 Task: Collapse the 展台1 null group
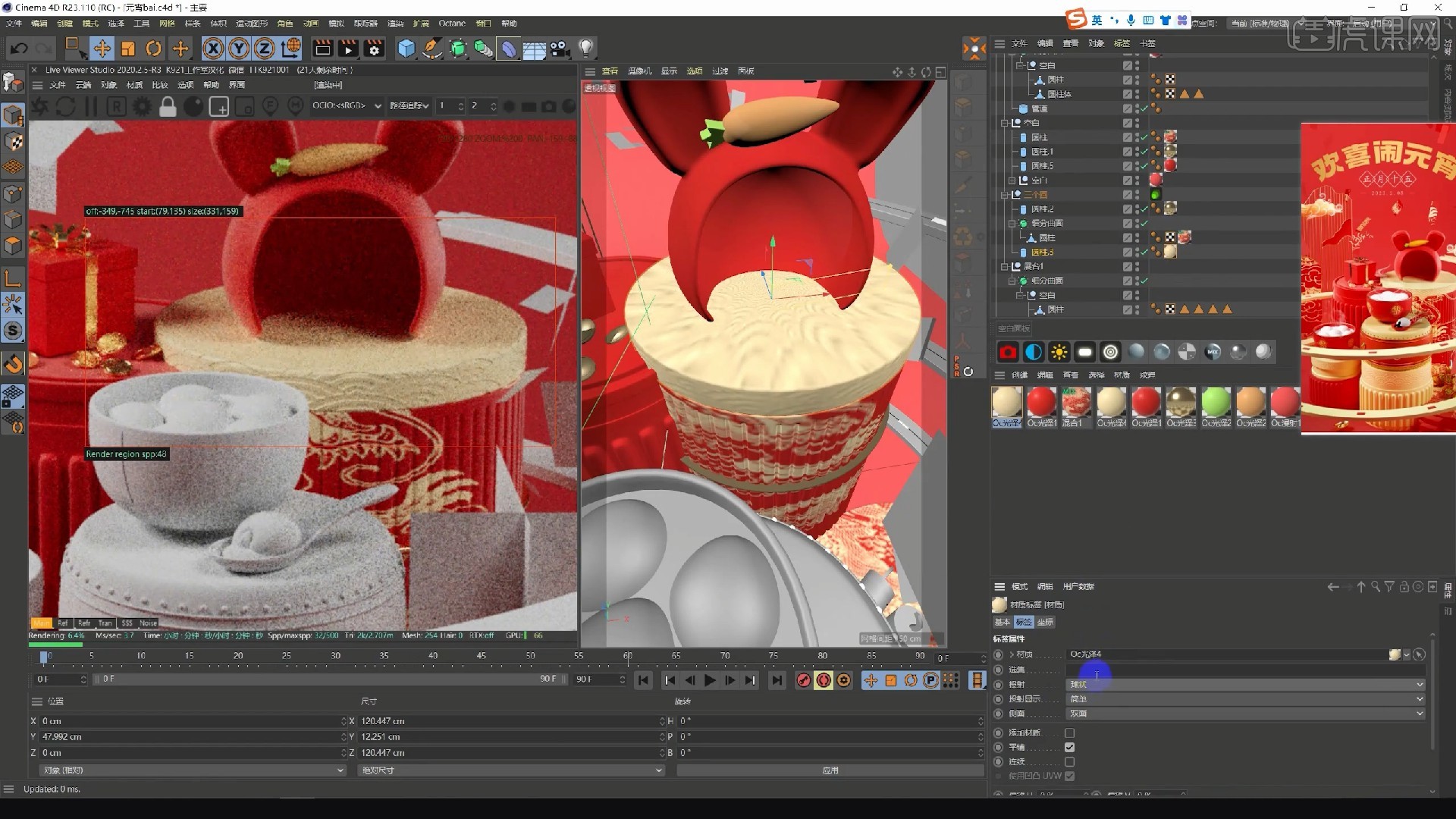coord(1005,266)
